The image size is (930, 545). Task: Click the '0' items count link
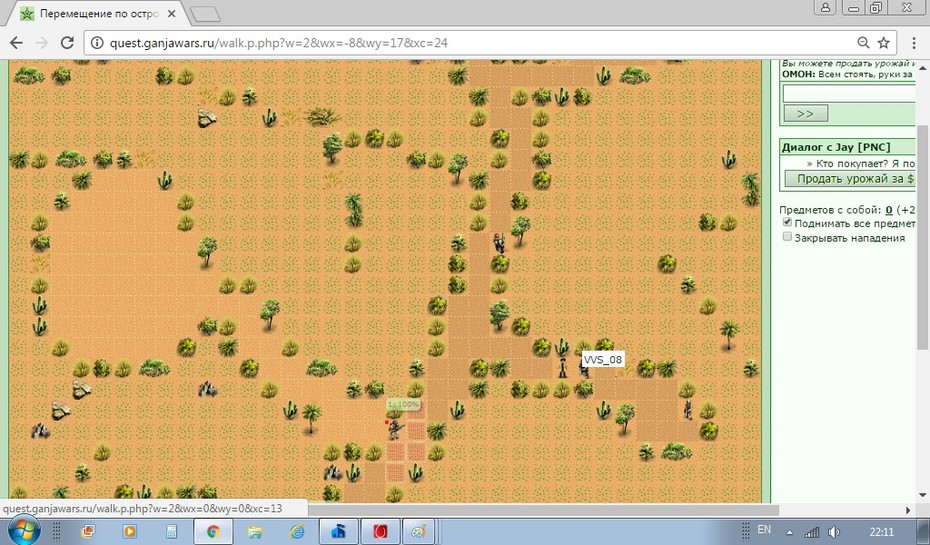point(888,209)
